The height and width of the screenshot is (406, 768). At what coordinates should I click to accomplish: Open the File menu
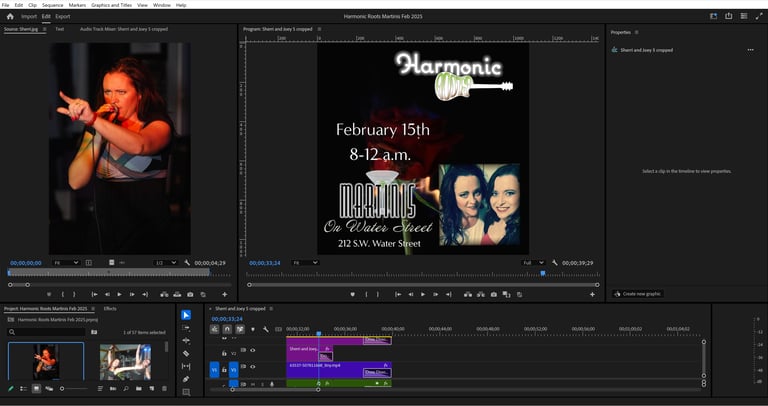point(5,5)
